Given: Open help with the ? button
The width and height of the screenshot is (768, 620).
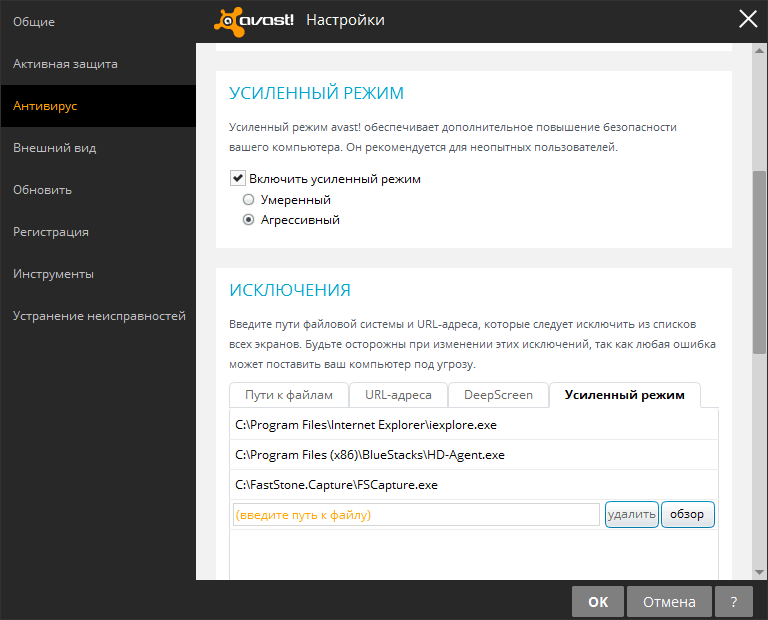Looking at the screenshot, I should pos(733,601).
